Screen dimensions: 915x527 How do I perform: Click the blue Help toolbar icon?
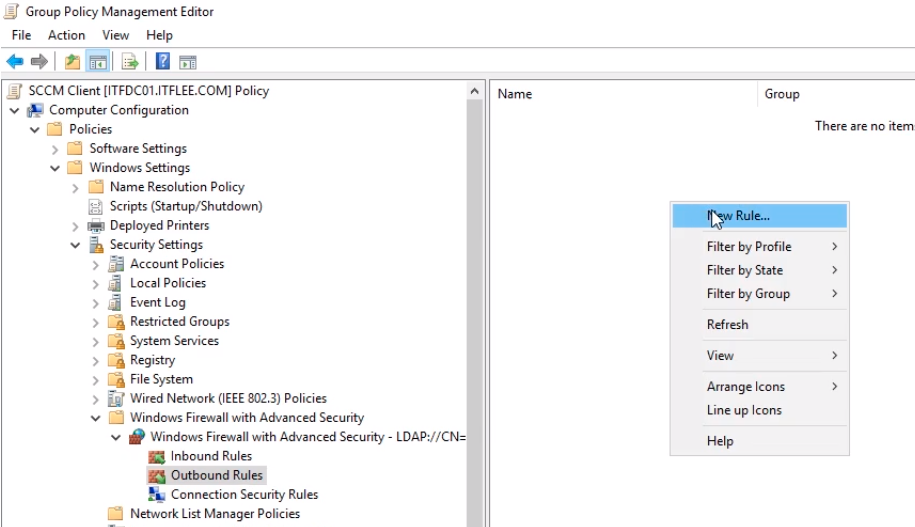coord(163,61)
